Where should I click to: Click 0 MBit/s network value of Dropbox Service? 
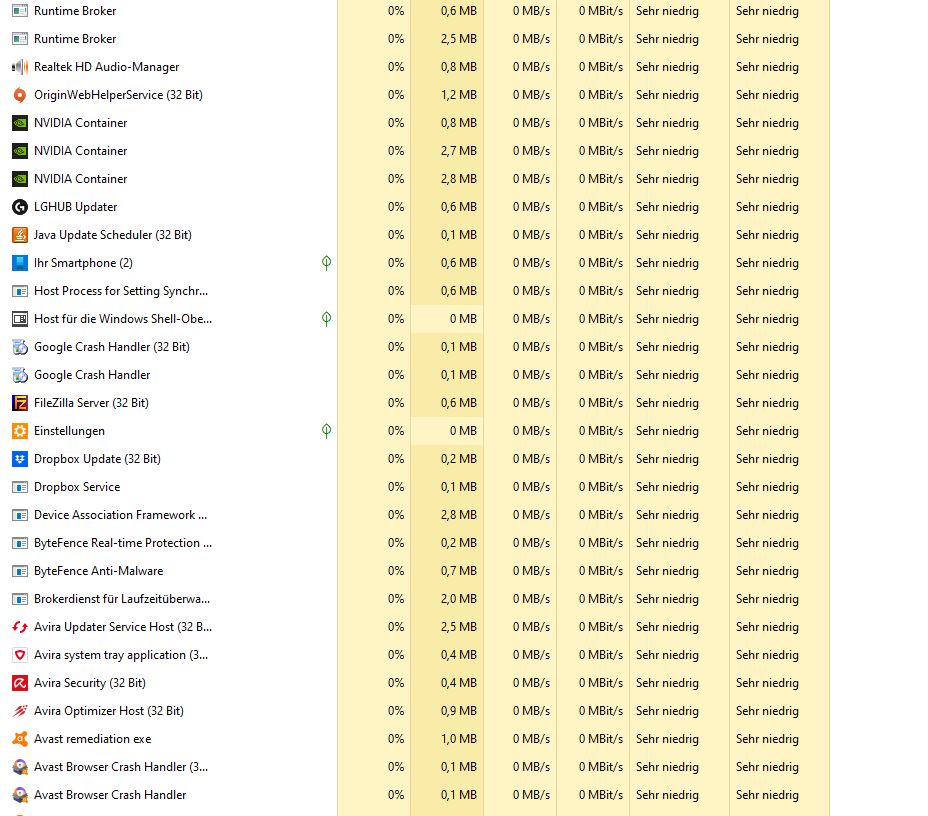pos(601,487)
